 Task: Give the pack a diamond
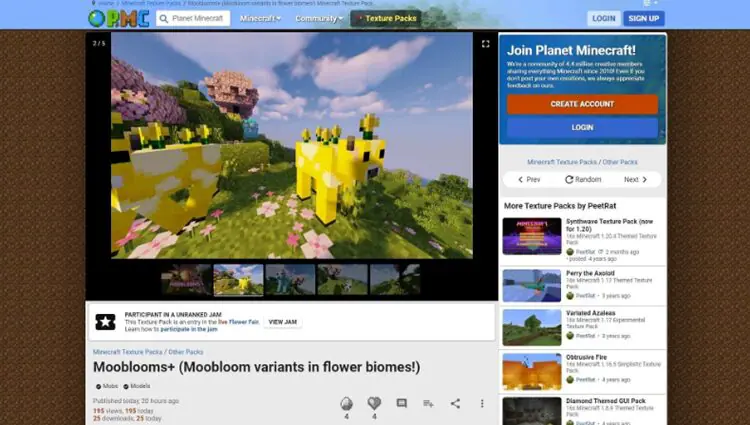347,403
